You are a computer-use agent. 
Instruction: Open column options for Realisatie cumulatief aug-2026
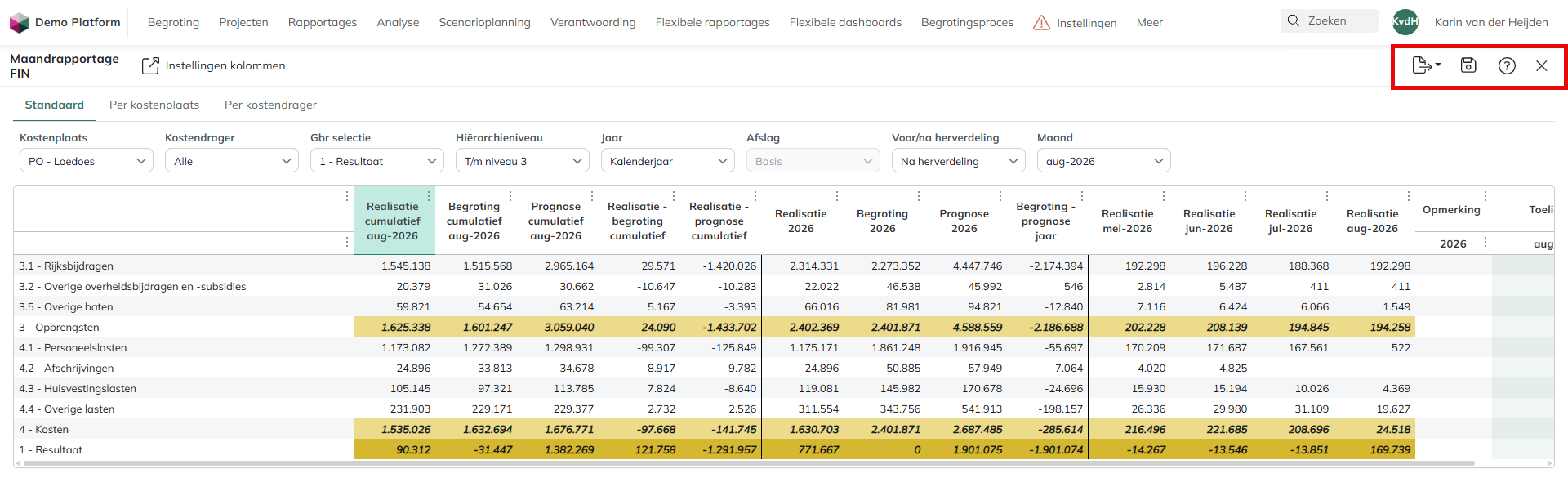coord(429,196)
